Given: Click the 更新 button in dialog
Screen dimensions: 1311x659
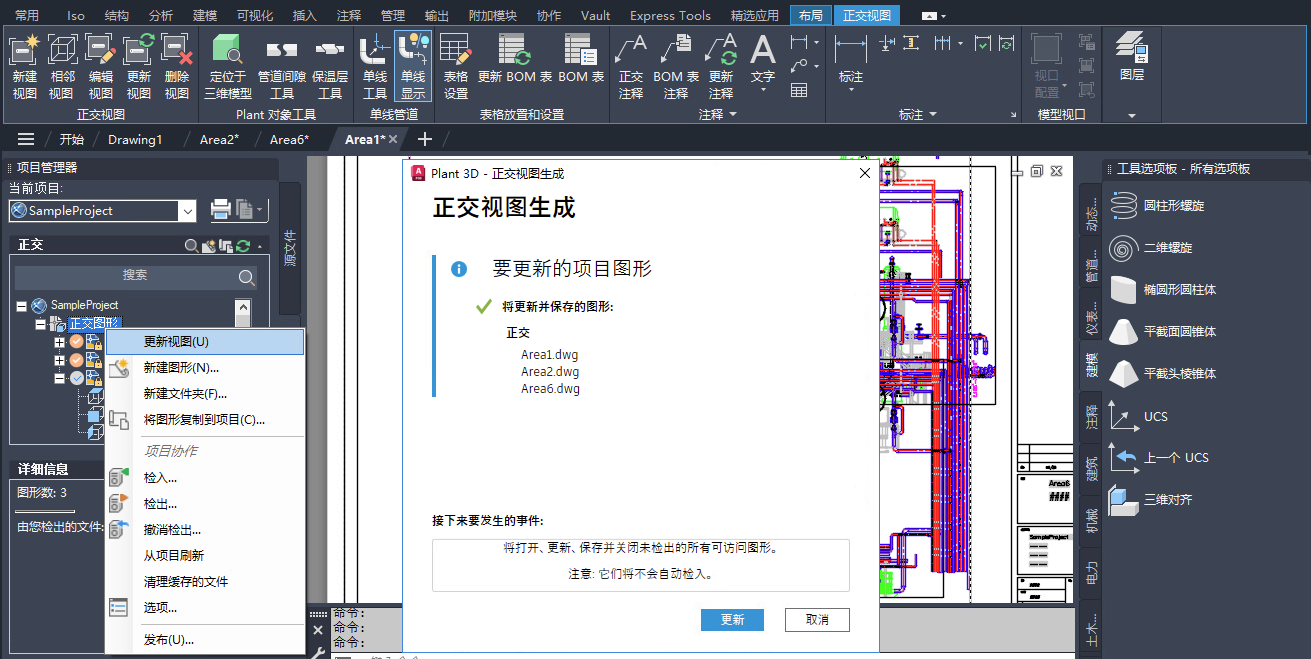Looking at the screenshot, I should (732, 620).
